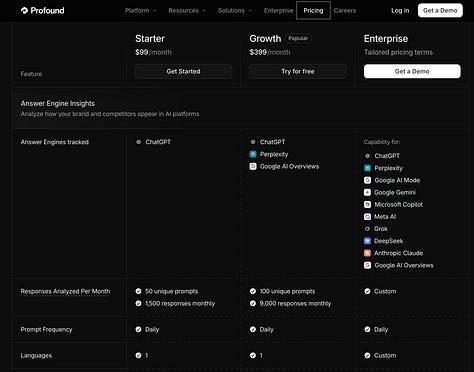Click Google AI Overviews icon in Growth column
The image size is (474, 372).
253,166
